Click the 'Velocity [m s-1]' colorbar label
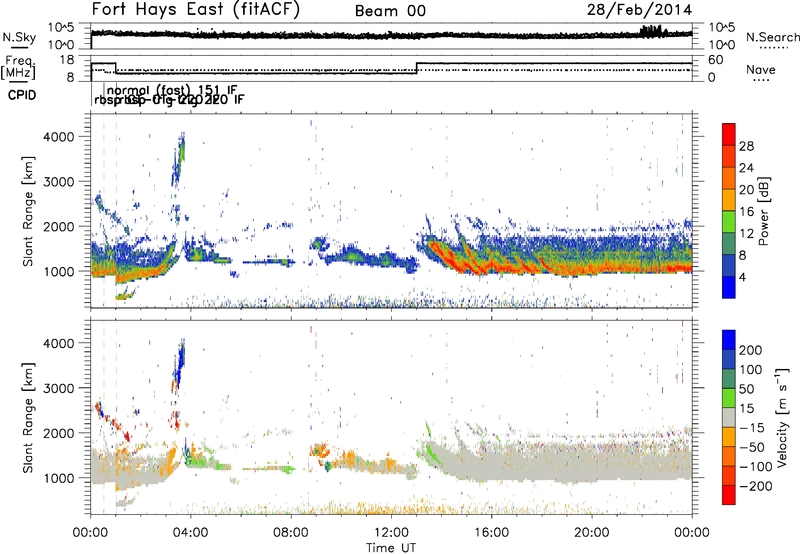800x554 pixels. pyautogui.click(x=781, y=417)
